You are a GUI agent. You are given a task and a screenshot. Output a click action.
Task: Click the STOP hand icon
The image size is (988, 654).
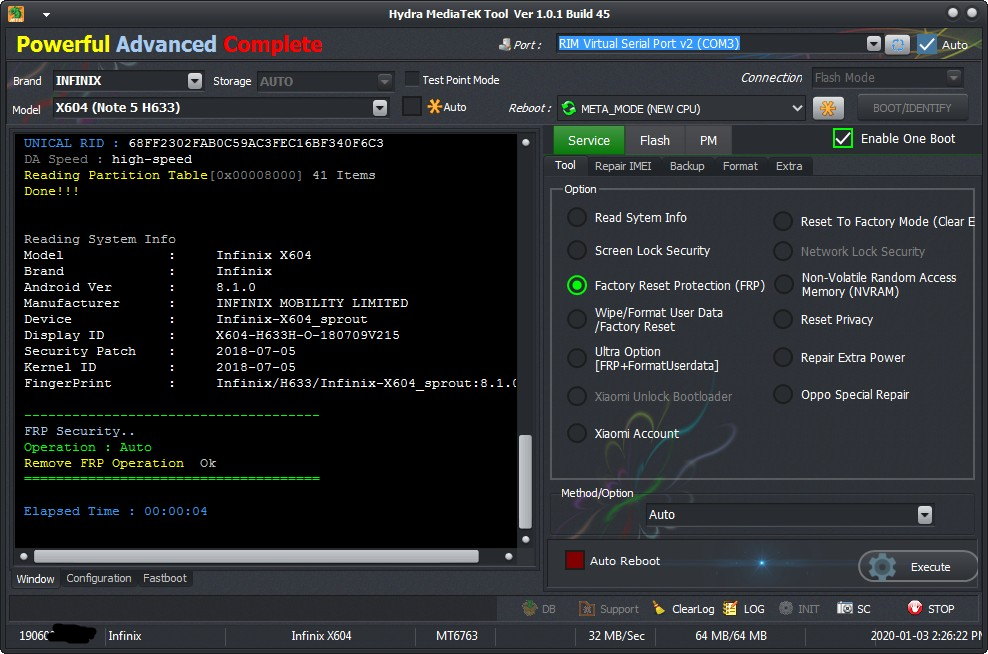tap(914, 608)
